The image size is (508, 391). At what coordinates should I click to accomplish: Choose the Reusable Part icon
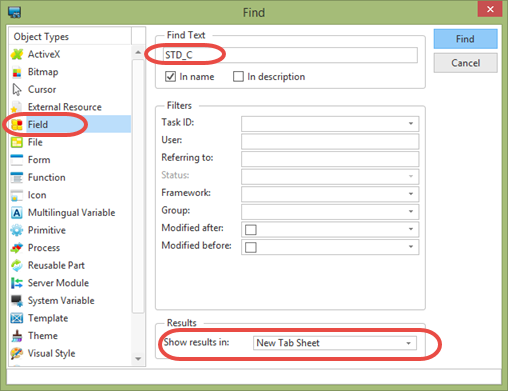coord(17,265)
